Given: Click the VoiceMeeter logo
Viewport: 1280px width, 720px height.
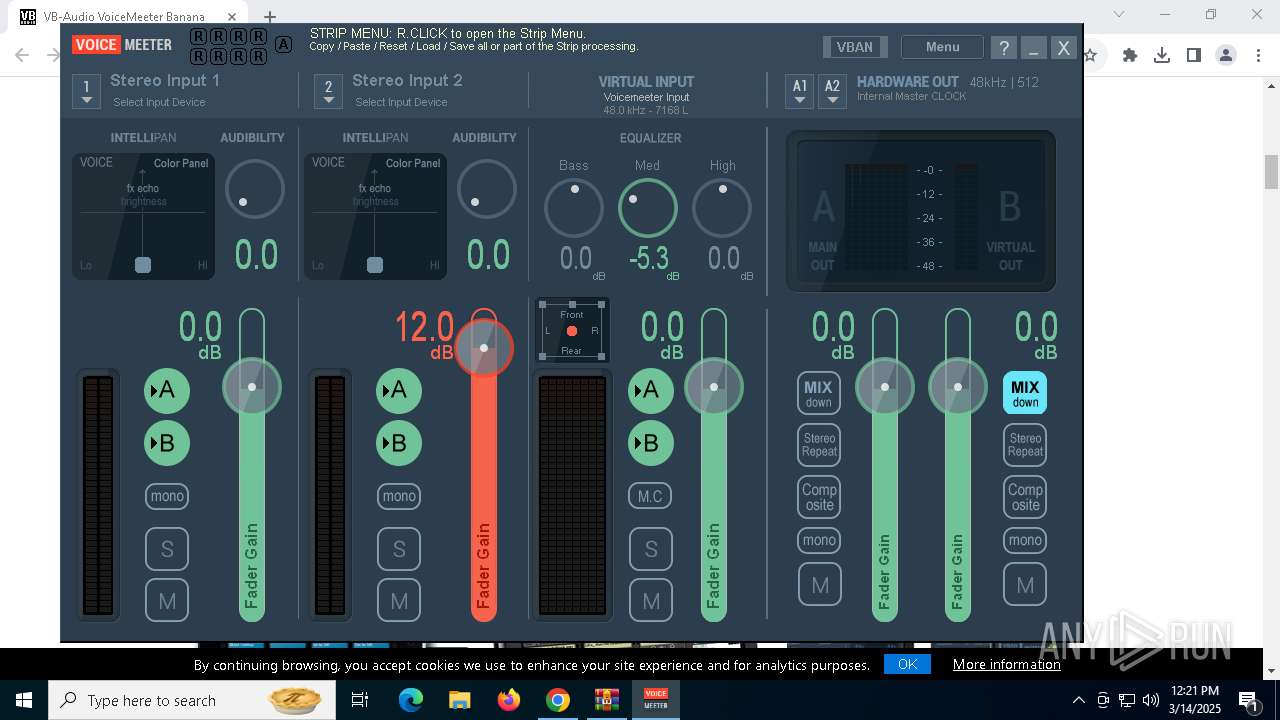Looking at the screenshot, I should click(122, 44).
